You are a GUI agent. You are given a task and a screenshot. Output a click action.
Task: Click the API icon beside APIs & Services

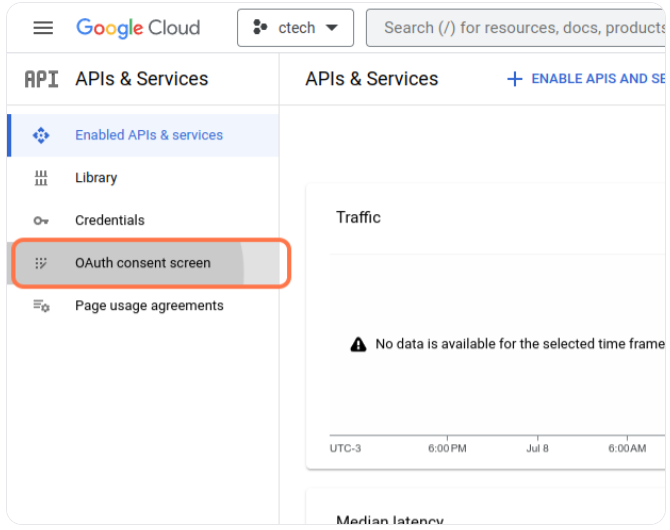41,79
